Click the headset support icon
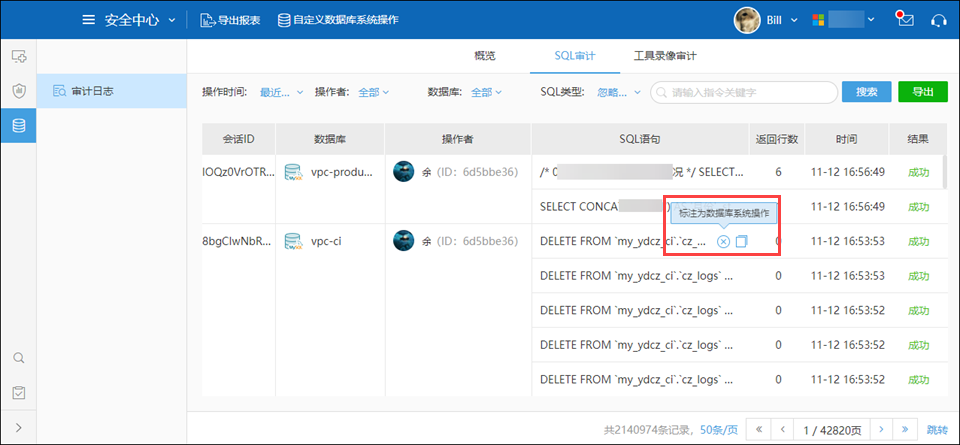Screen dimensions: 960x445 [938, 19]
